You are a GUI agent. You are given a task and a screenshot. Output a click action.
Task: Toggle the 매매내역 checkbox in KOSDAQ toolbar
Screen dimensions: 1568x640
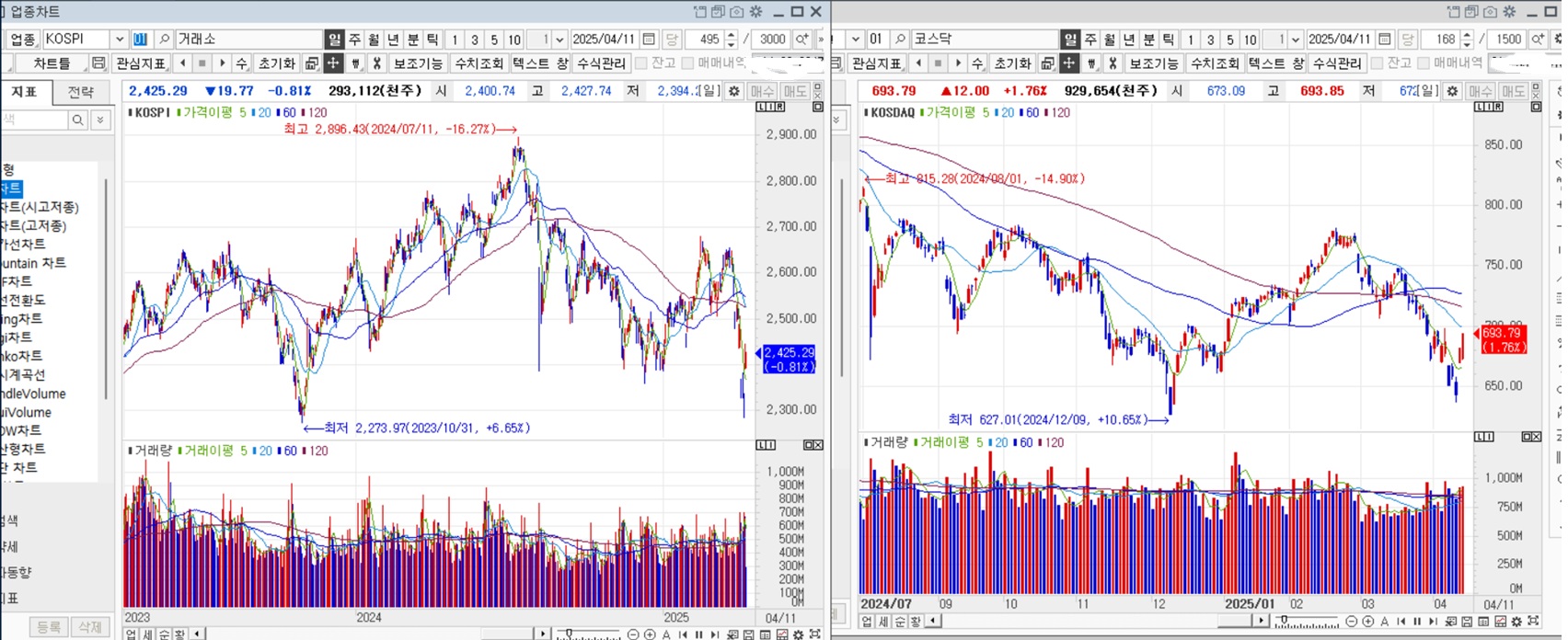(1424, 63)
